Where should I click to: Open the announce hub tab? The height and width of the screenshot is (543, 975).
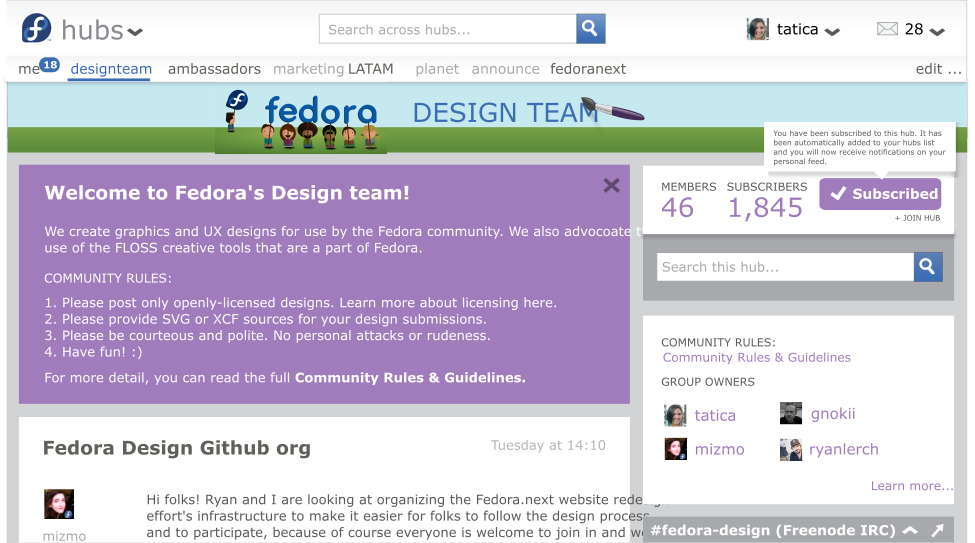click(505, 69)
